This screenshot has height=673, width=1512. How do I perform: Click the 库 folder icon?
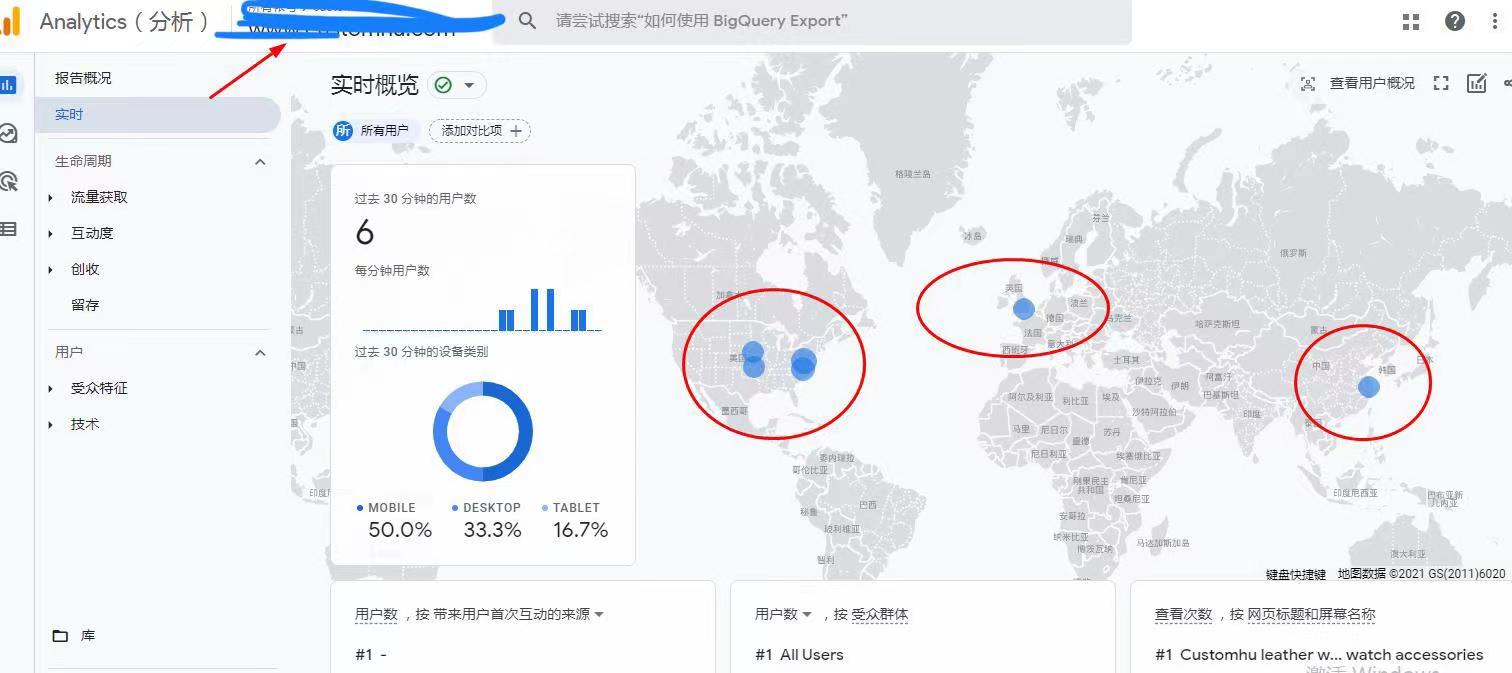pos(60,636)
